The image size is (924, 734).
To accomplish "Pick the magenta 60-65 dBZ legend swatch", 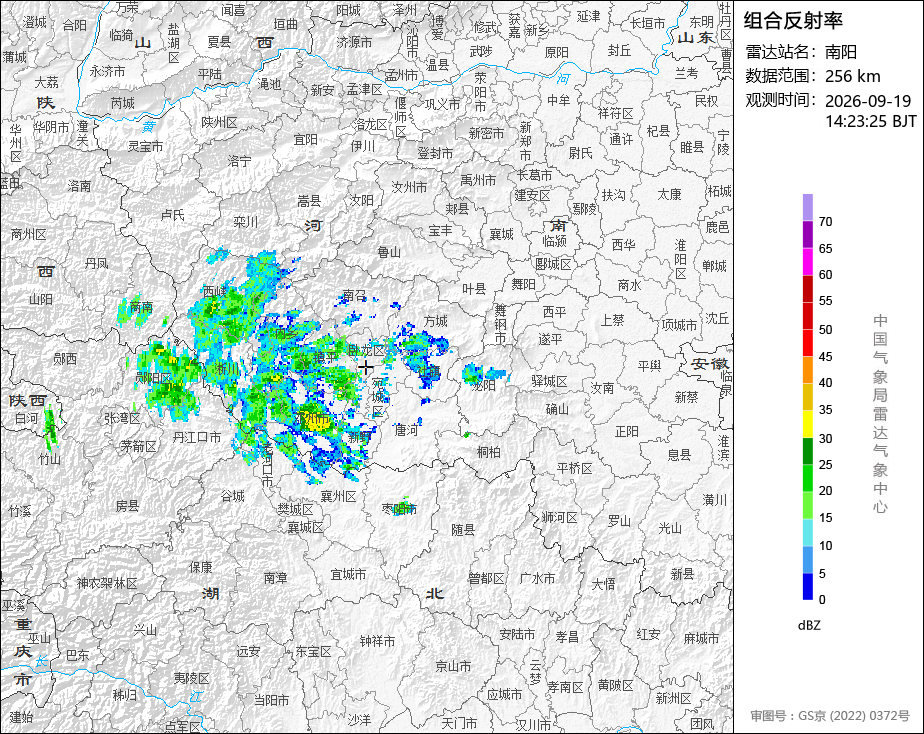I will pos(807,262).
